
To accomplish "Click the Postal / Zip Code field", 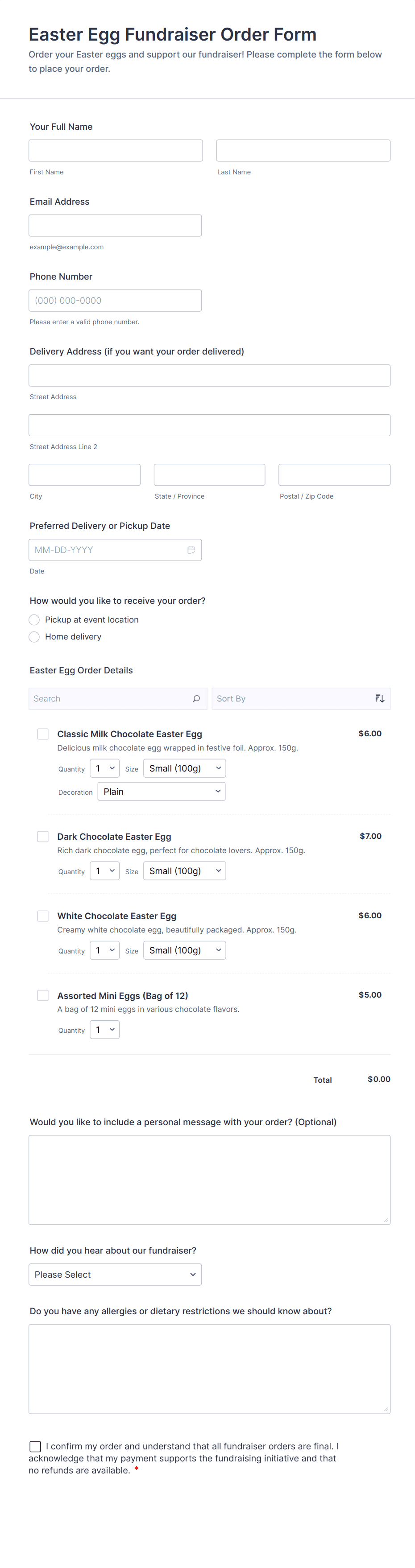I will click(x=334, y=475).
